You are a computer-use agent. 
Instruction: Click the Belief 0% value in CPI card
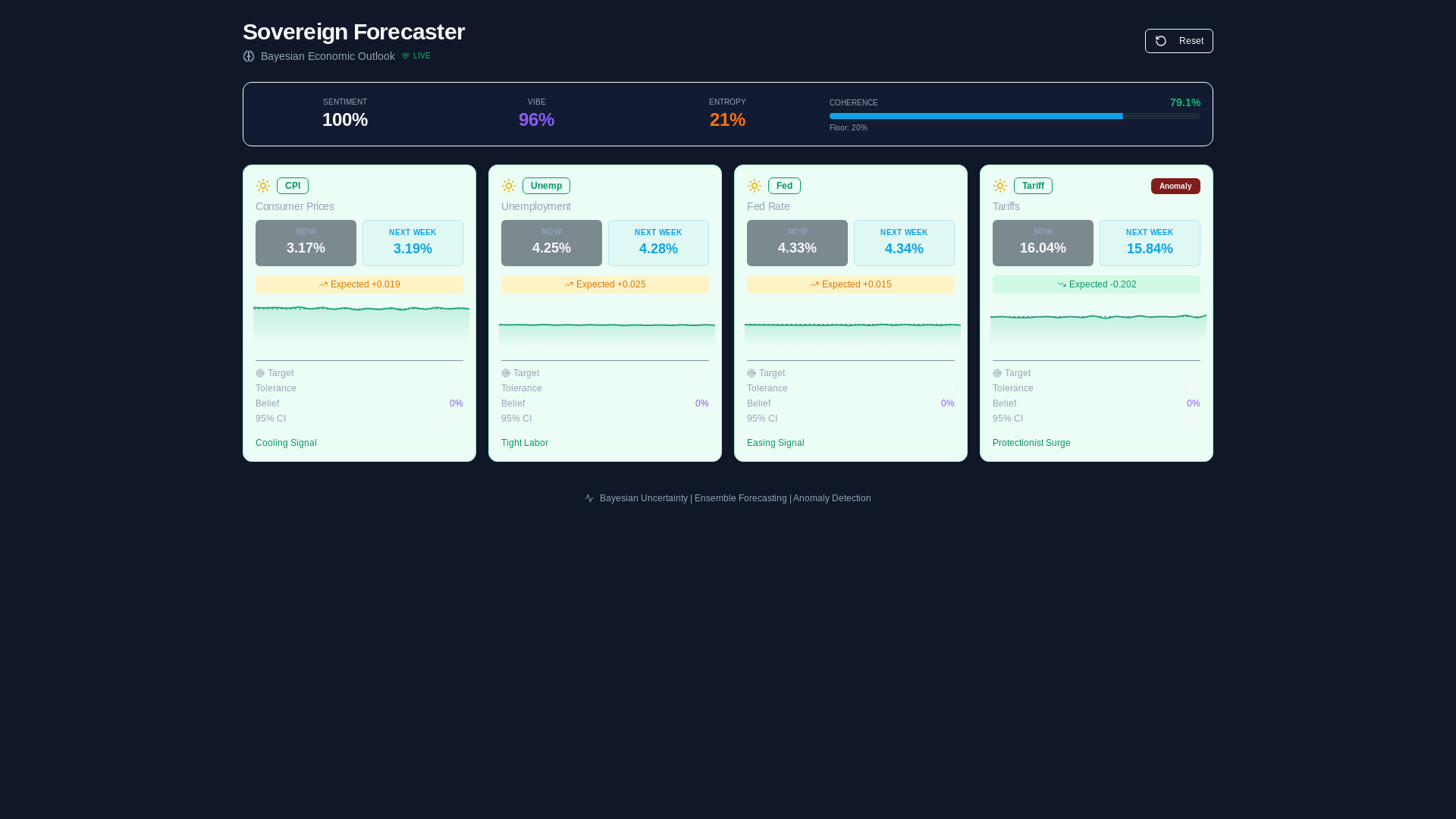(457, 403)
